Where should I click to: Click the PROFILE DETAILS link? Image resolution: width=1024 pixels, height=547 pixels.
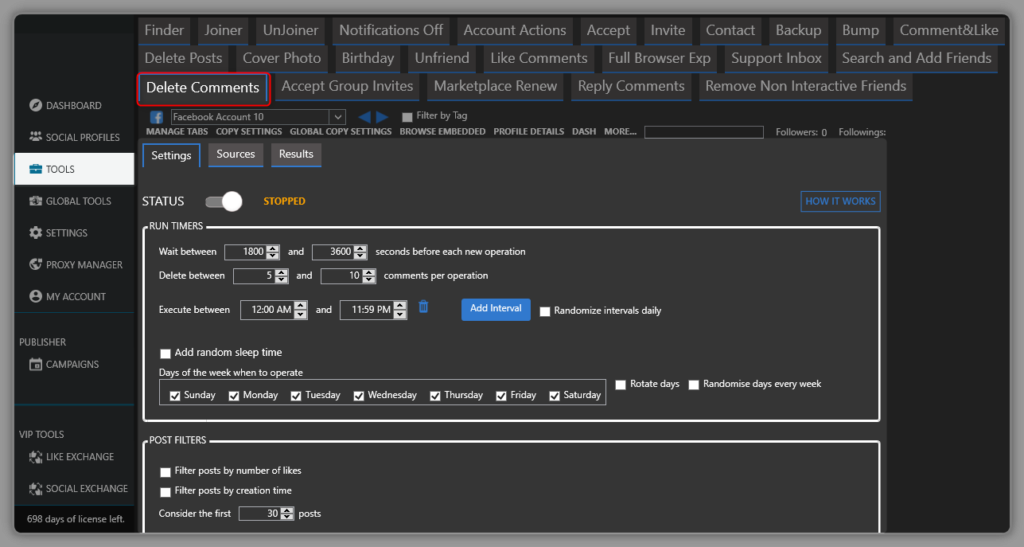coord(528,131)
